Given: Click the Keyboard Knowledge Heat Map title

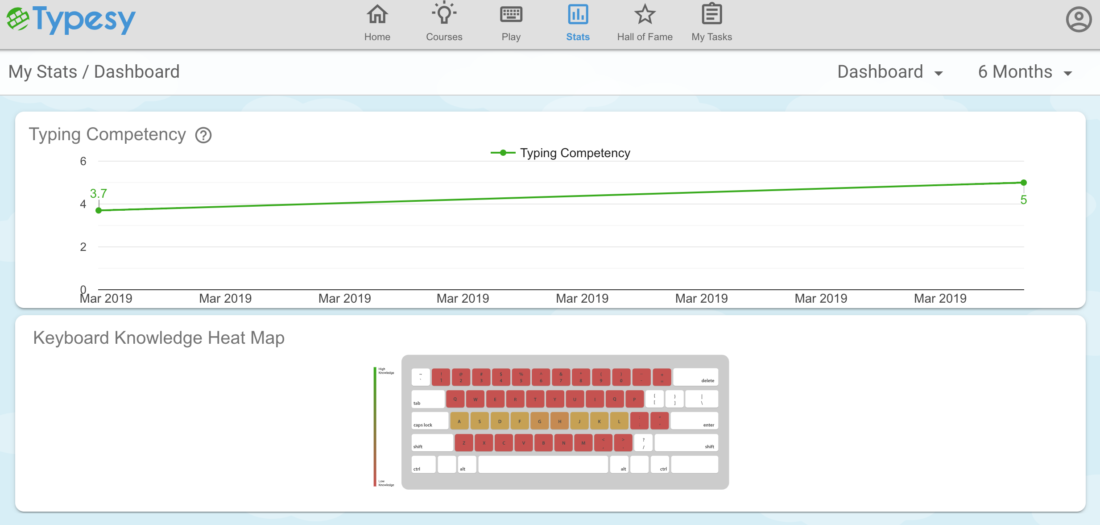Looking at the screenshot, I should coord(159,338).
